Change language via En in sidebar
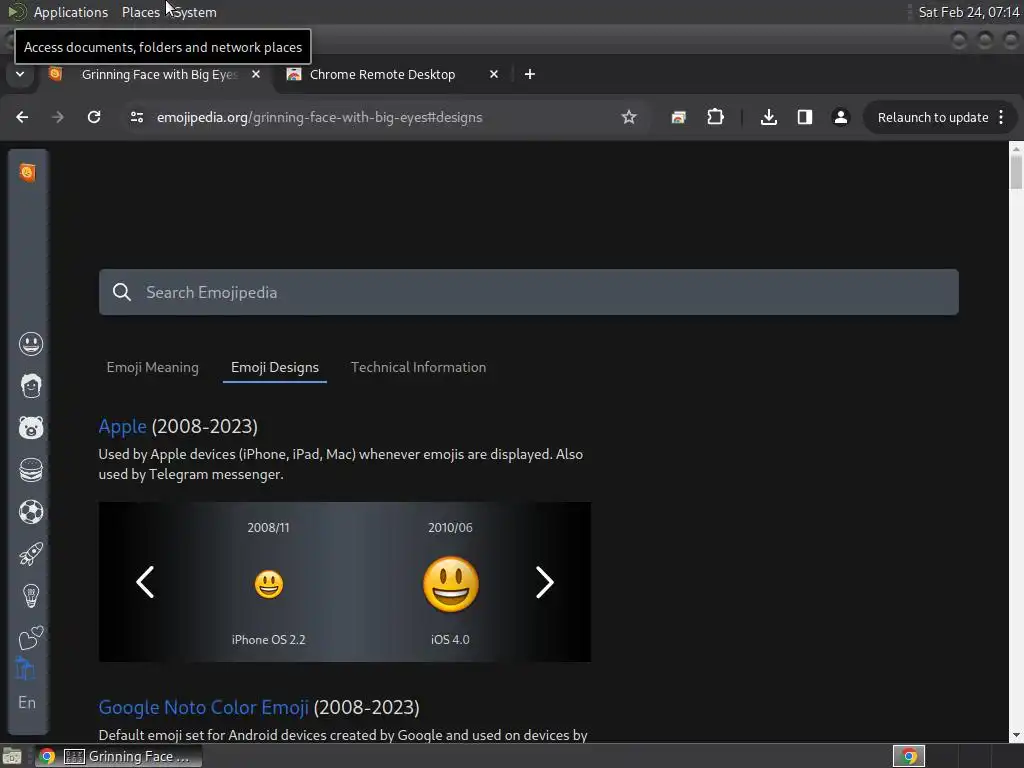Screen dimensions: 1024x768 click(27, 703)
